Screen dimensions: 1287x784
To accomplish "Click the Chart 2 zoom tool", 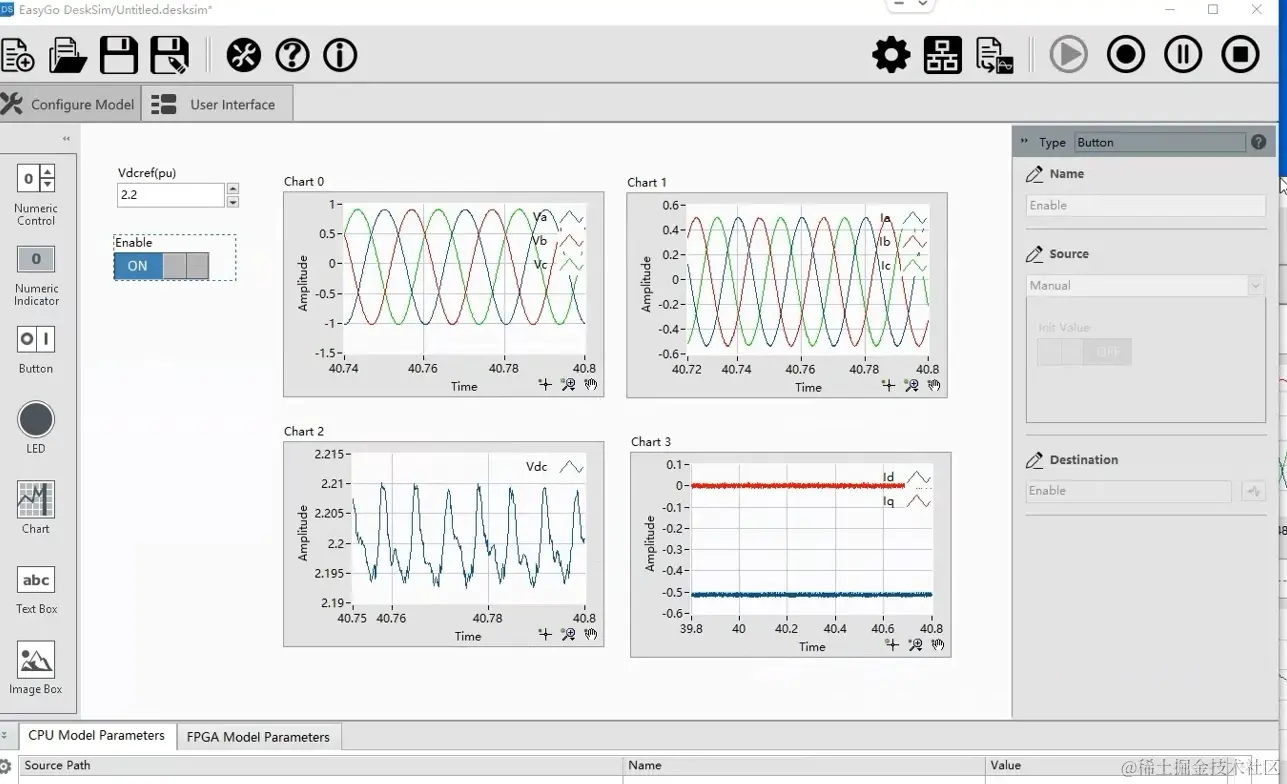I will point(568,634).
